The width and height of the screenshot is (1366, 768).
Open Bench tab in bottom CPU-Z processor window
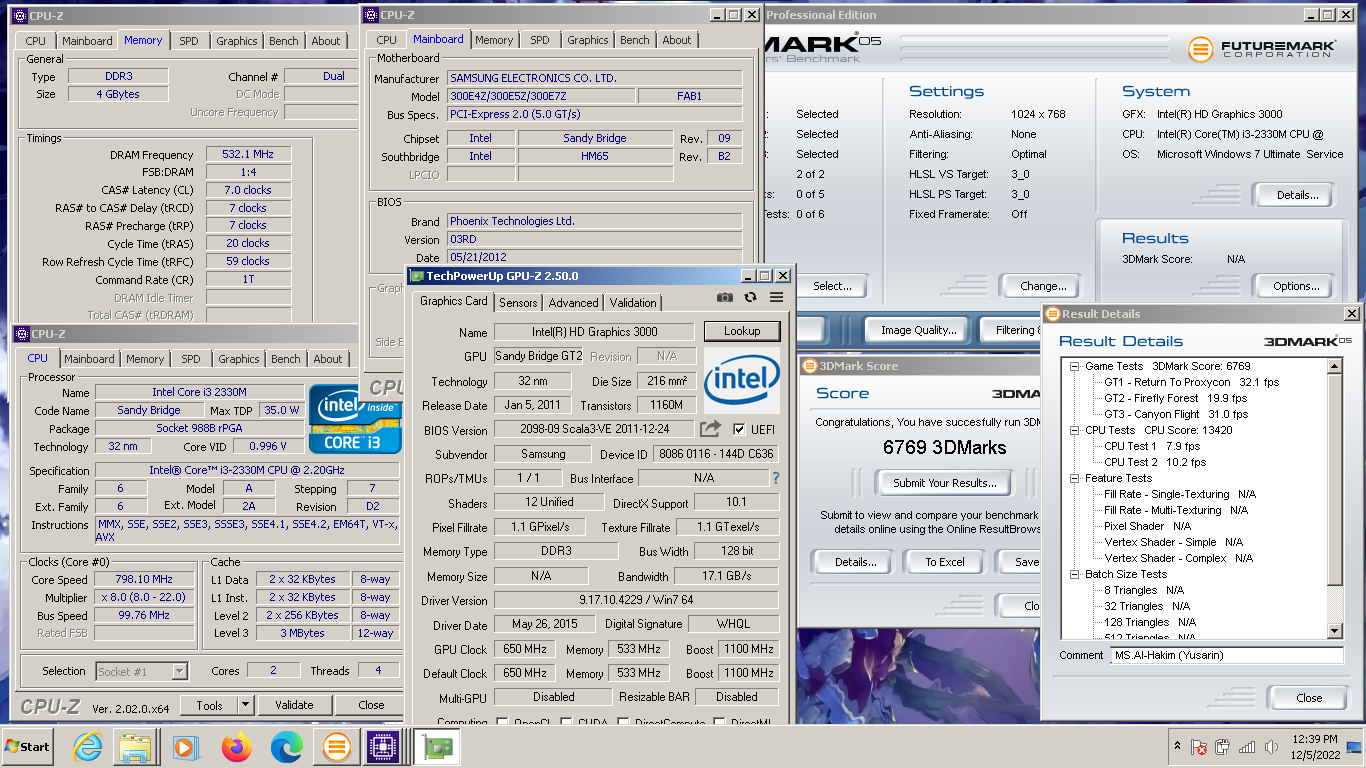[286, 359]
